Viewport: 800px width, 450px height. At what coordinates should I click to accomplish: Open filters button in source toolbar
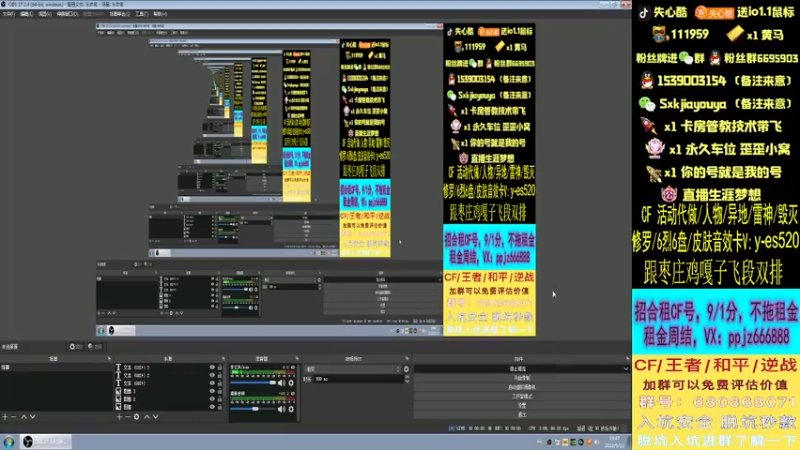point(95,347)
